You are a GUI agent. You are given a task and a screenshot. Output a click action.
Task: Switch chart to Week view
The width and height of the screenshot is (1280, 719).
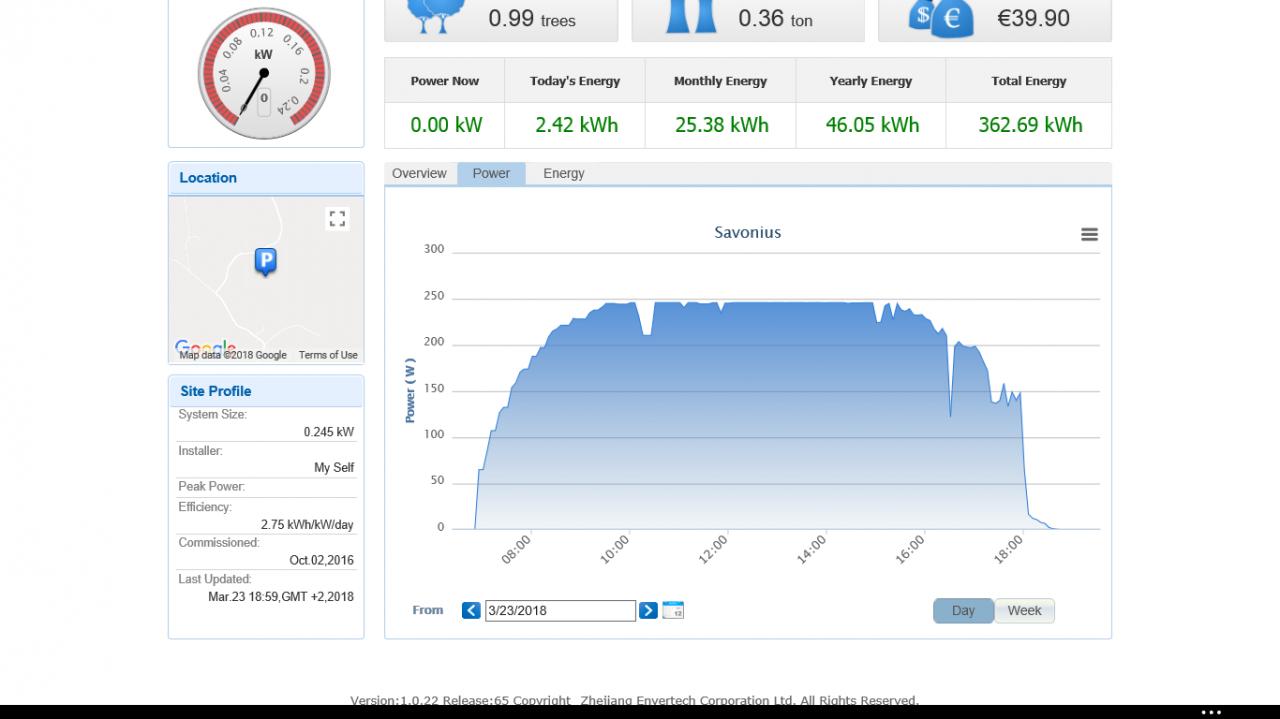(x=1024, y=611)
